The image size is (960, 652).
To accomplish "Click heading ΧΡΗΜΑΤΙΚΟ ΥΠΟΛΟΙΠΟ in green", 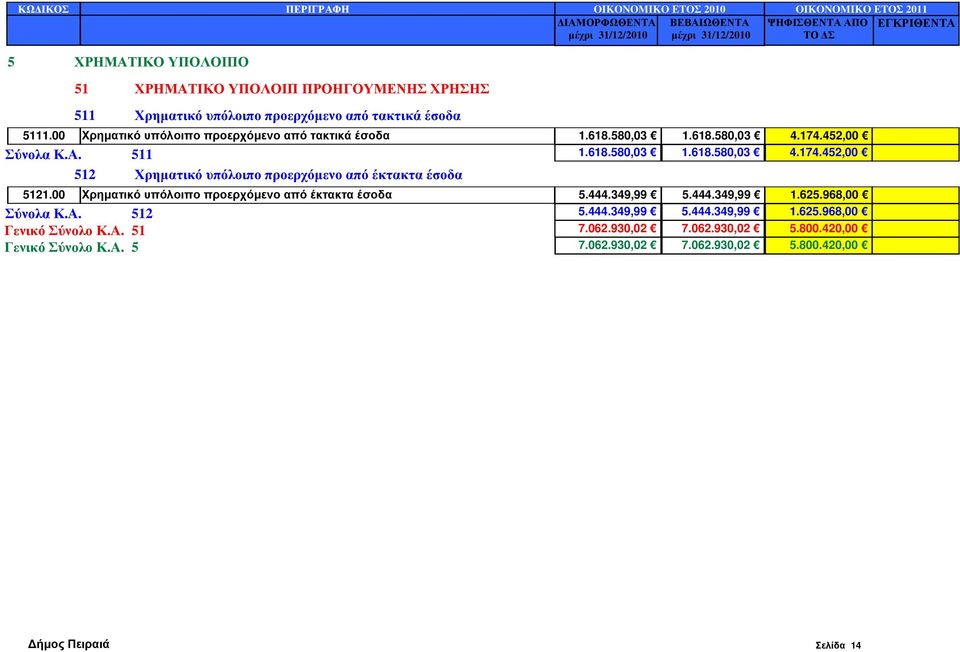I will tap(161, 62).
